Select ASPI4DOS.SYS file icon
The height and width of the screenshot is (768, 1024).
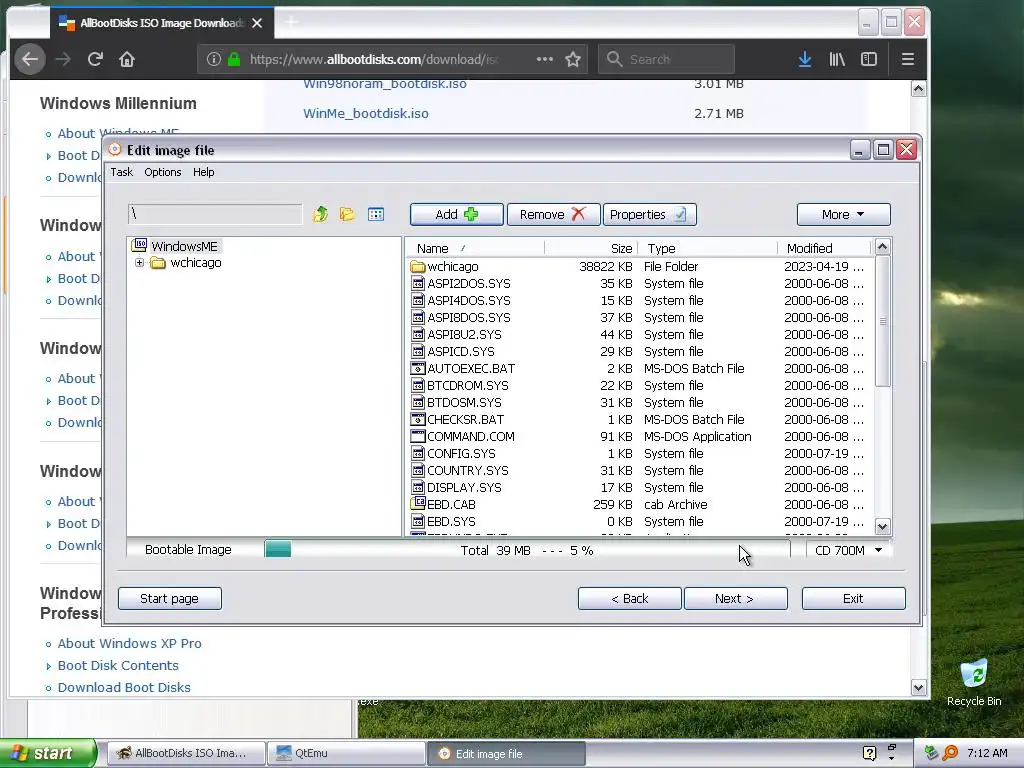click(418, 300)
